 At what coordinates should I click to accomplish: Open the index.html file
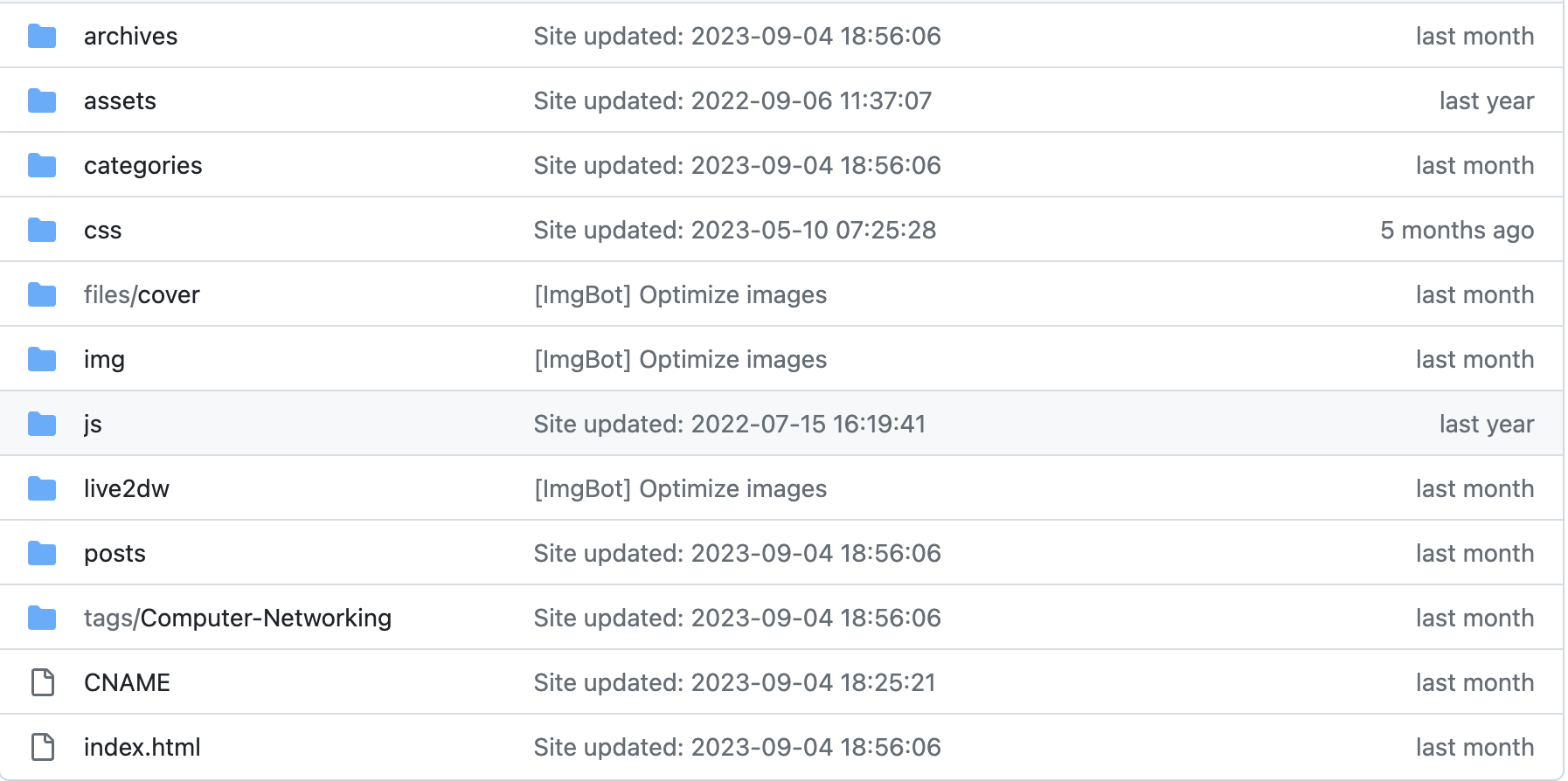[x=142, y=747]
